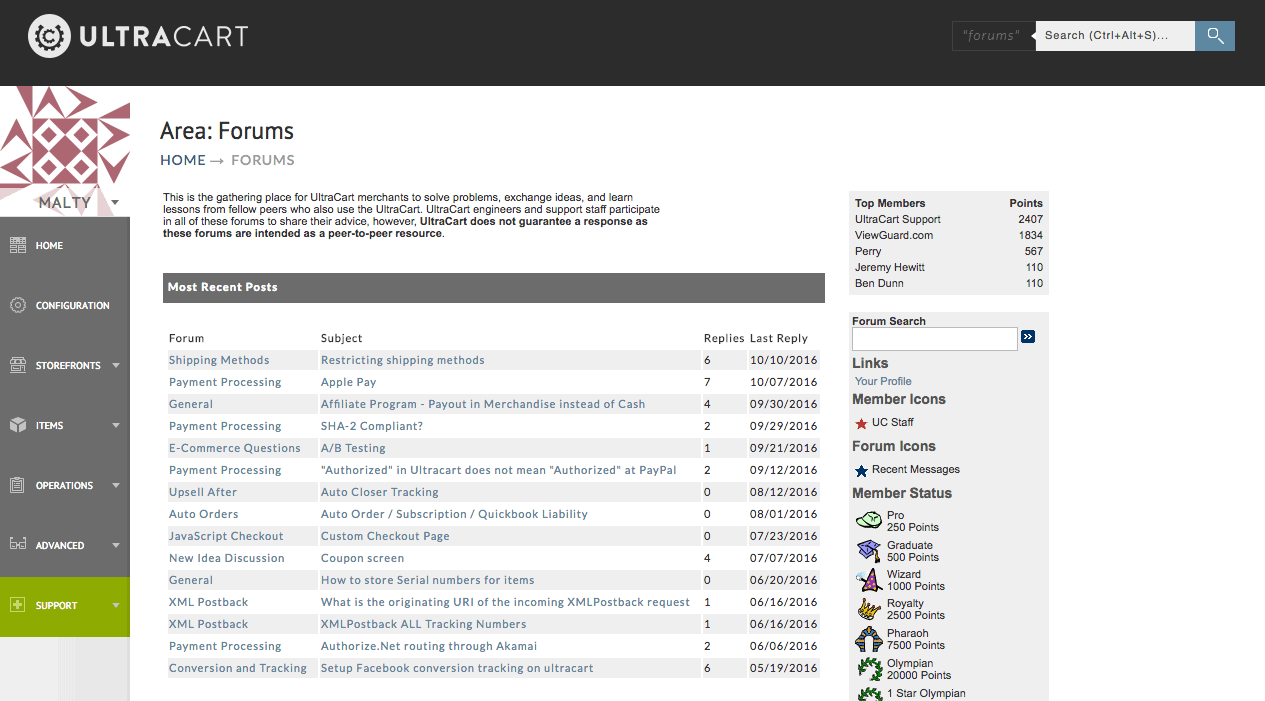The image size is (1265, 701).
Task: Click the Home sidebar icon
Action: [18, 245]
